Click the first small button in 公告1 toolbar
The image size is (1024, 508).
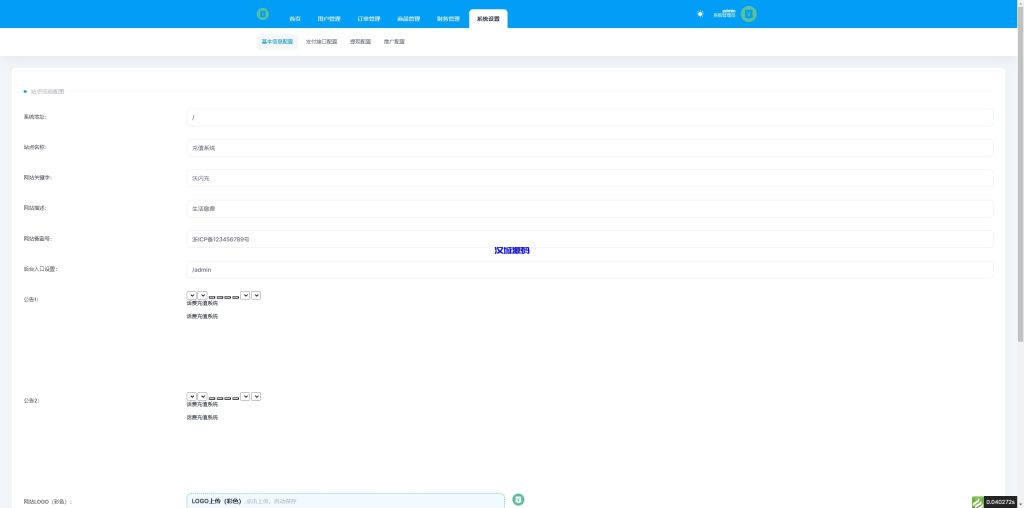(212, 296)
